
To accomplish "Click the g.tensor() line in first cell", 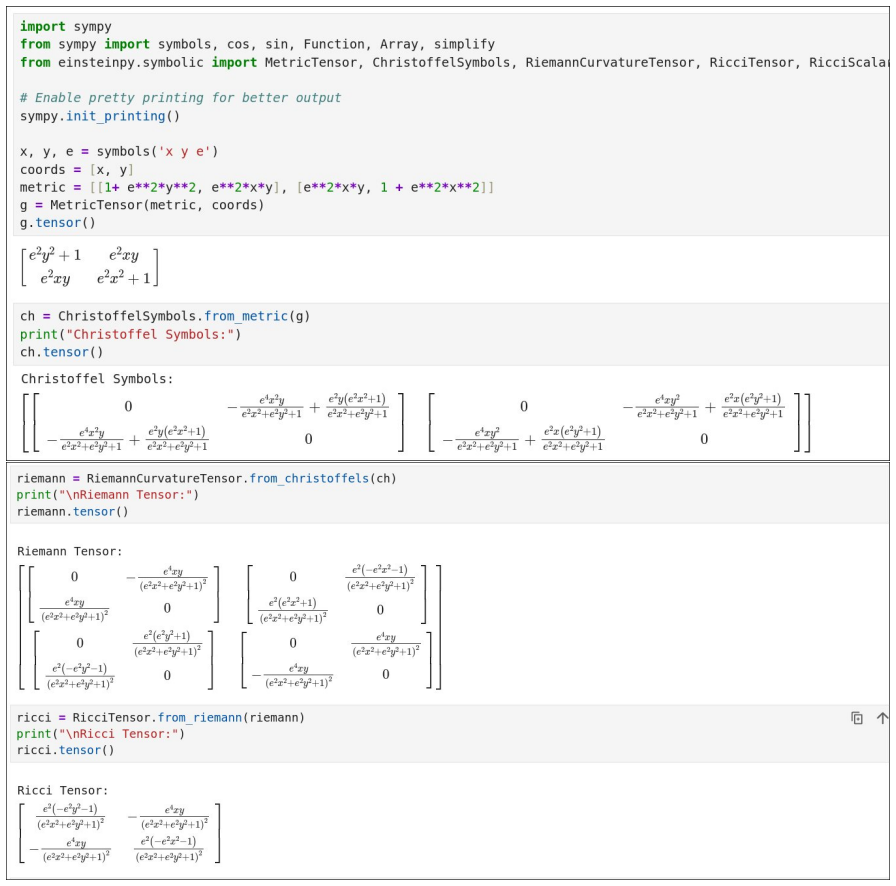I will point(58,223).
